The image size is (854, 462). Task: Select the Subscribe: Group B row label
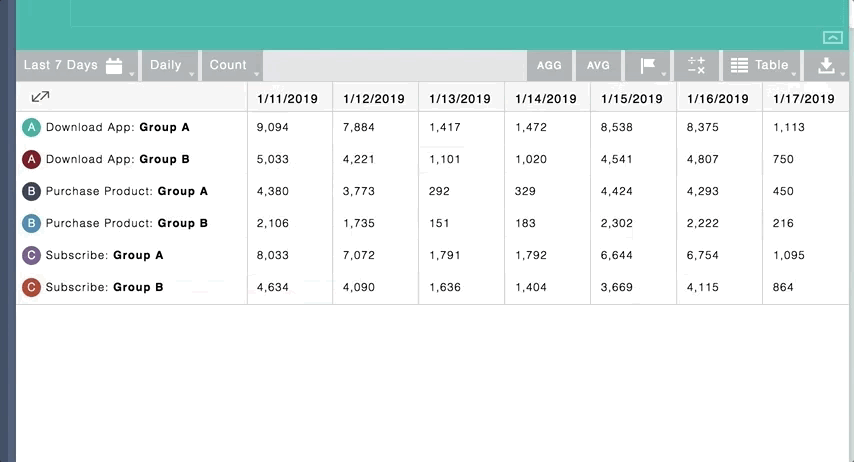click(x=105, y=287)
